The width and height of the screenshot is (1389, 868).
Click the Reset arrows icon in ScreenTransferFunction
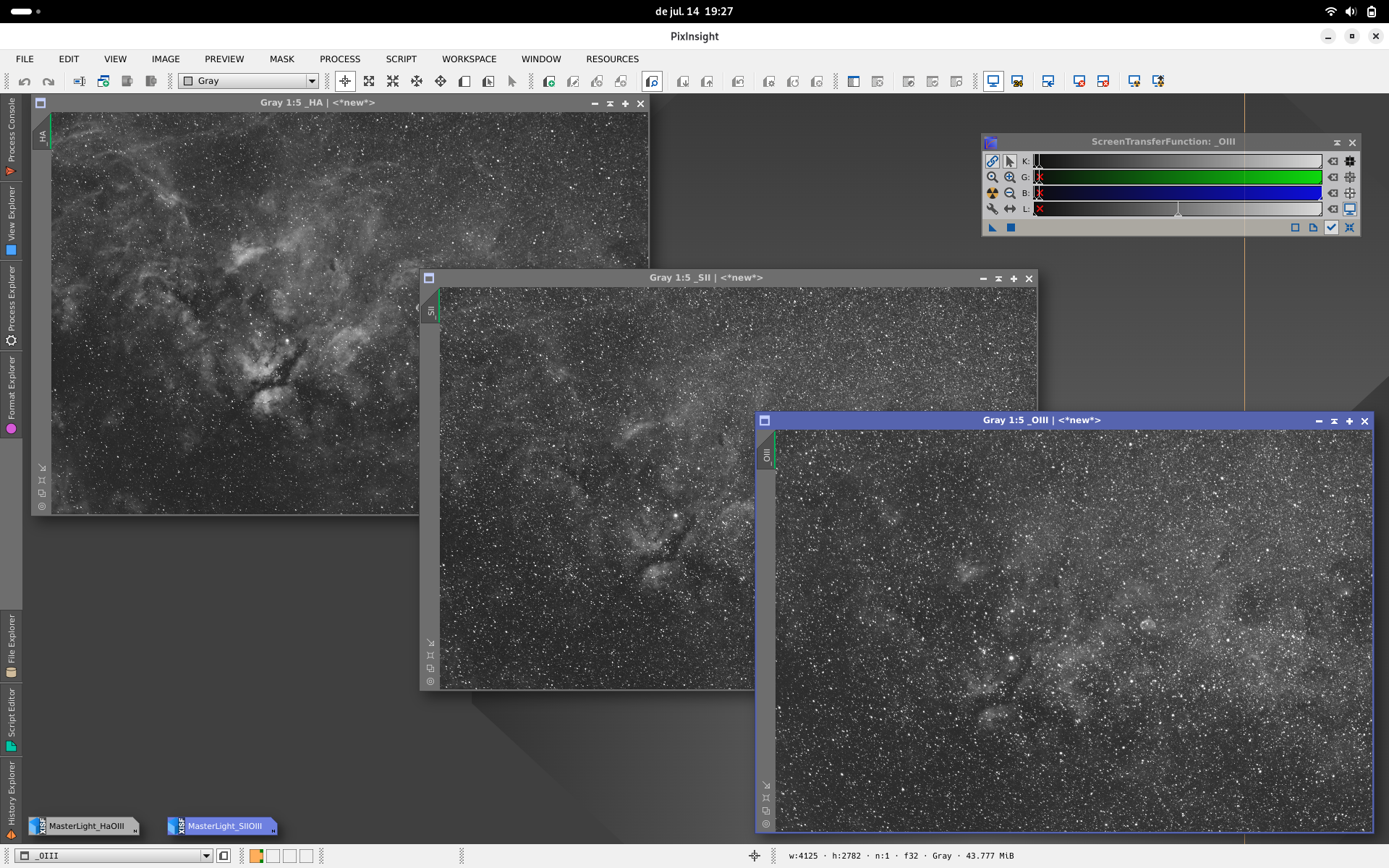coord(1350,227)
